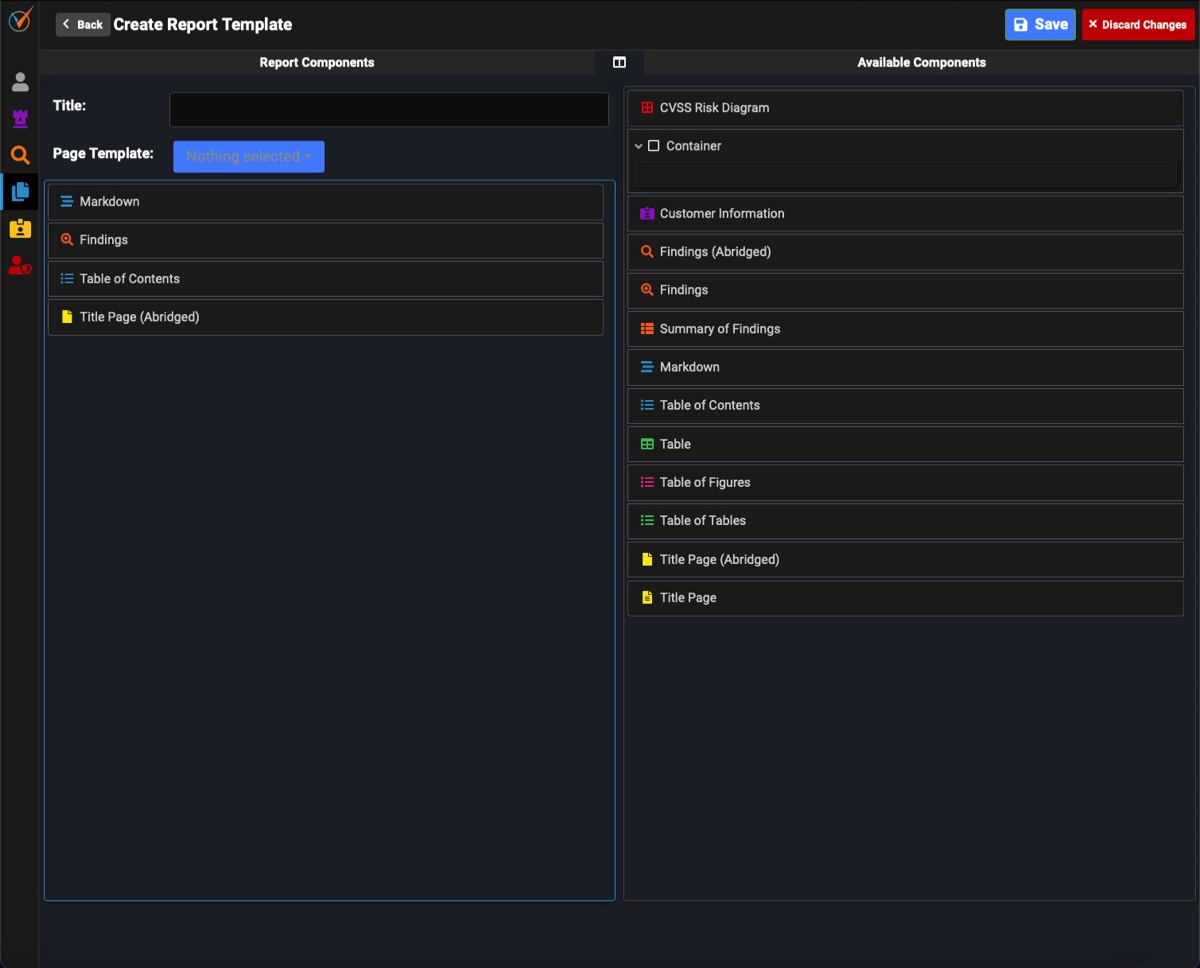Select 'Findings' label in Report Components

104,240
